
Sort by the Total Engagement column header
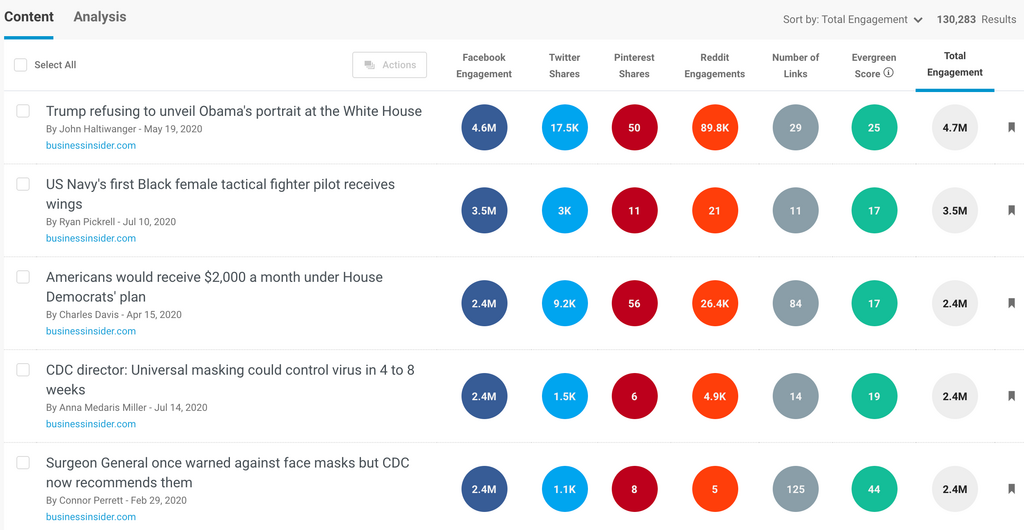click(954, 64)
